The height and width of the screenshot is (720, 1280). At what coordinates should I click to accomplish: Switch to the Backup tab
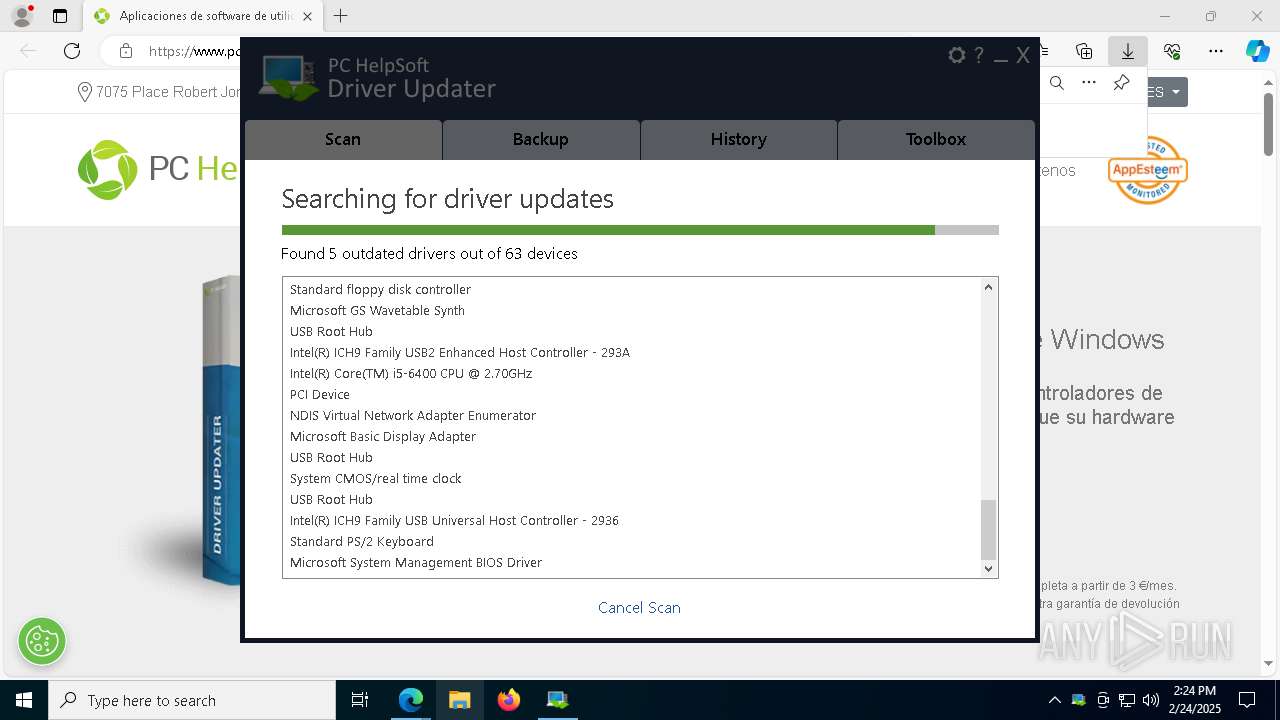[541, 139]
